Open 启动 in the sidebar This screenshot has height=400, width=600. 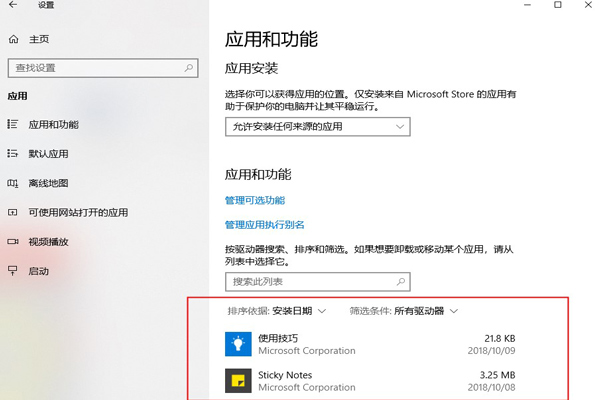39,271
